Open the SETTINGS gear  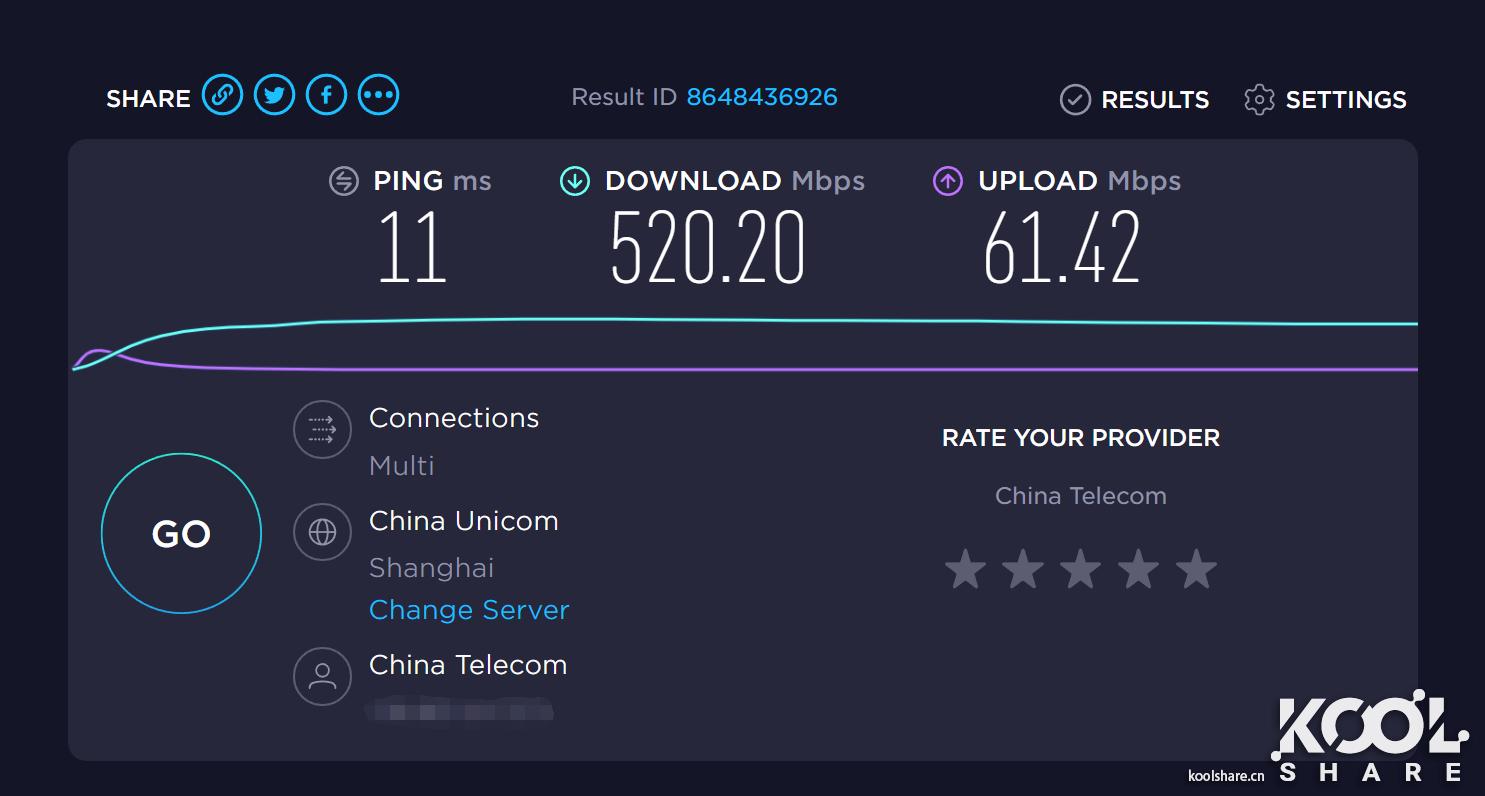click(1259, 99)
